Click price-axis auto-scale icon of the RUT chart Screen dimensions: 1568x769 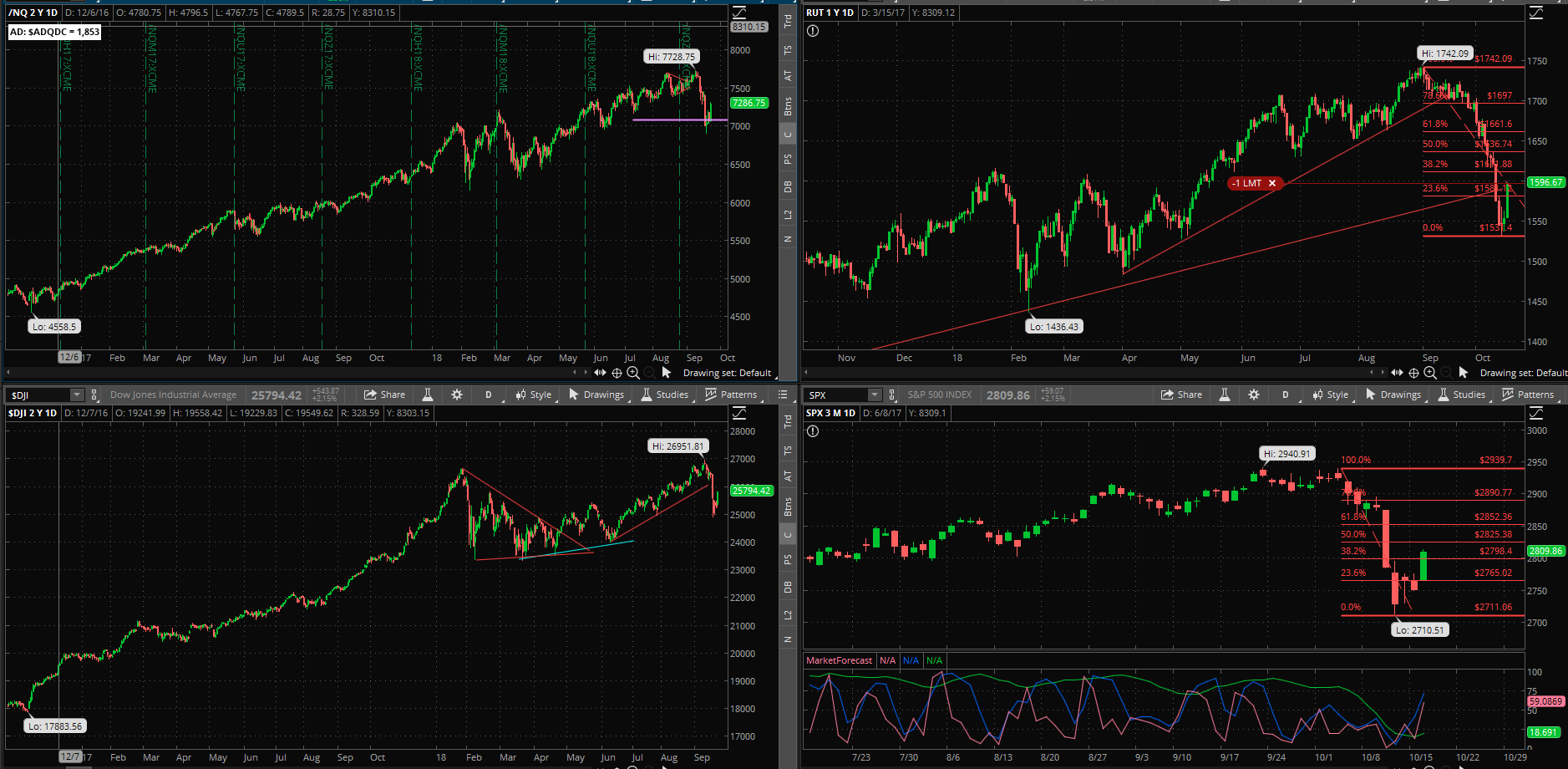1536,13
